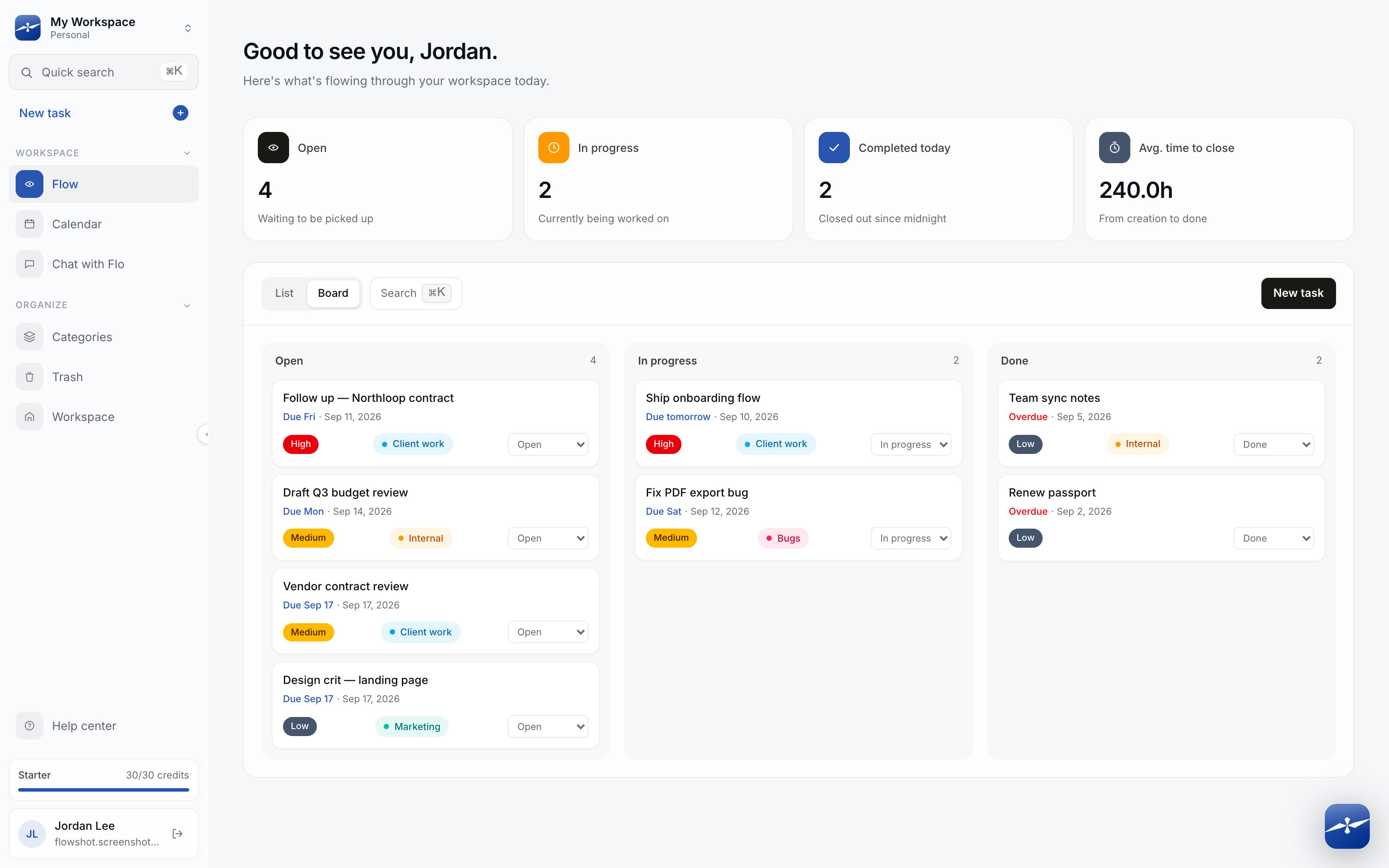Click the blue plus icon beside New task
Image resolution: width=1389 pixels, height=868 pixels.
[x=180, y=113]
